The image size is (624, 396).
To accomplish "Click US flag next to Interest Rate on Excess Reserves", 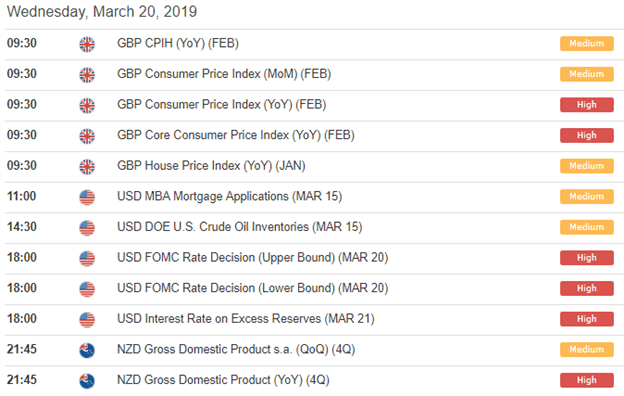I will click(87, 320).
